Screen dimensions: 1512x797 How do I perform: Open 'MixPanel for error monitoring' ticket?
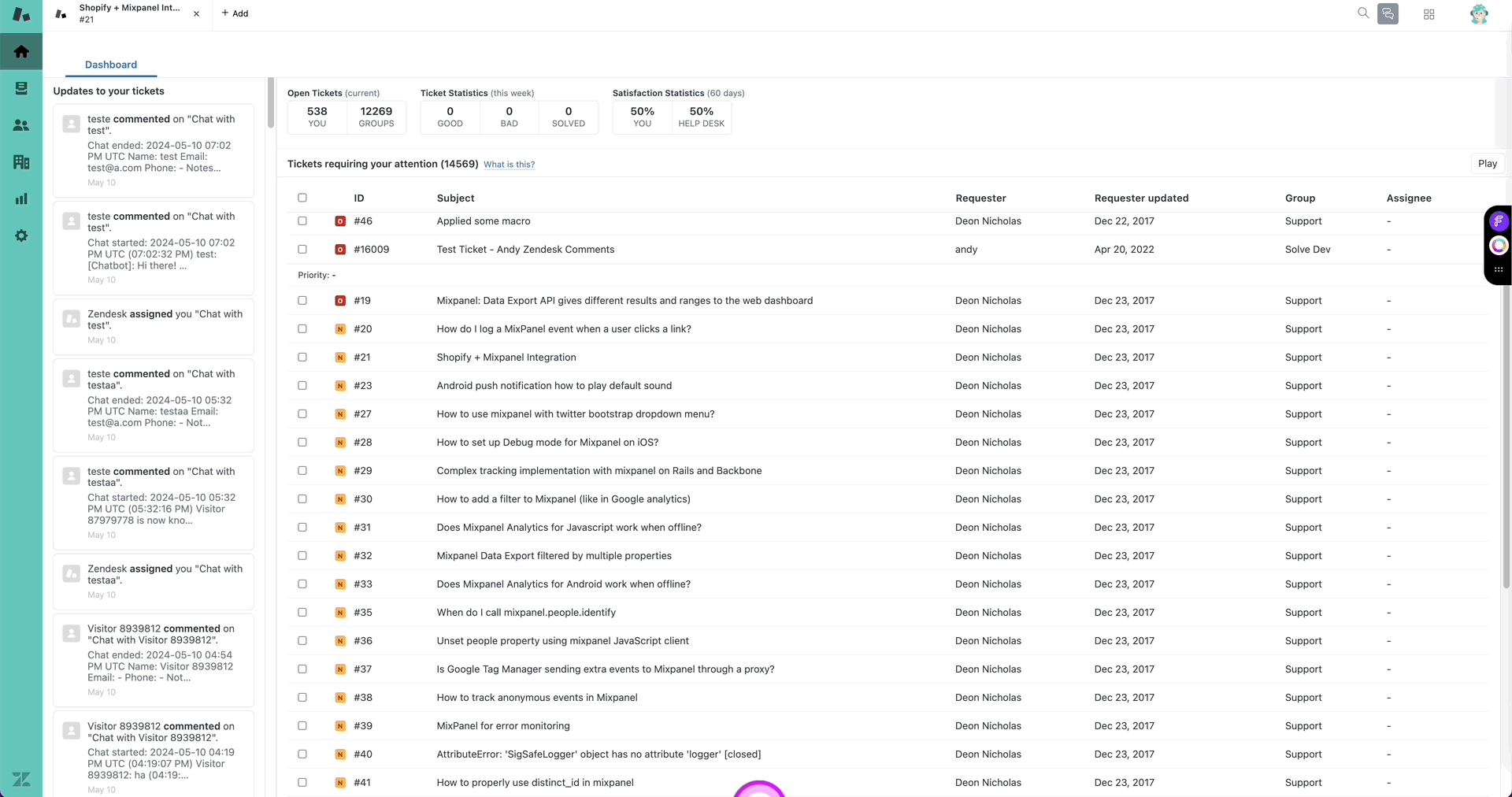click(503, 726)
